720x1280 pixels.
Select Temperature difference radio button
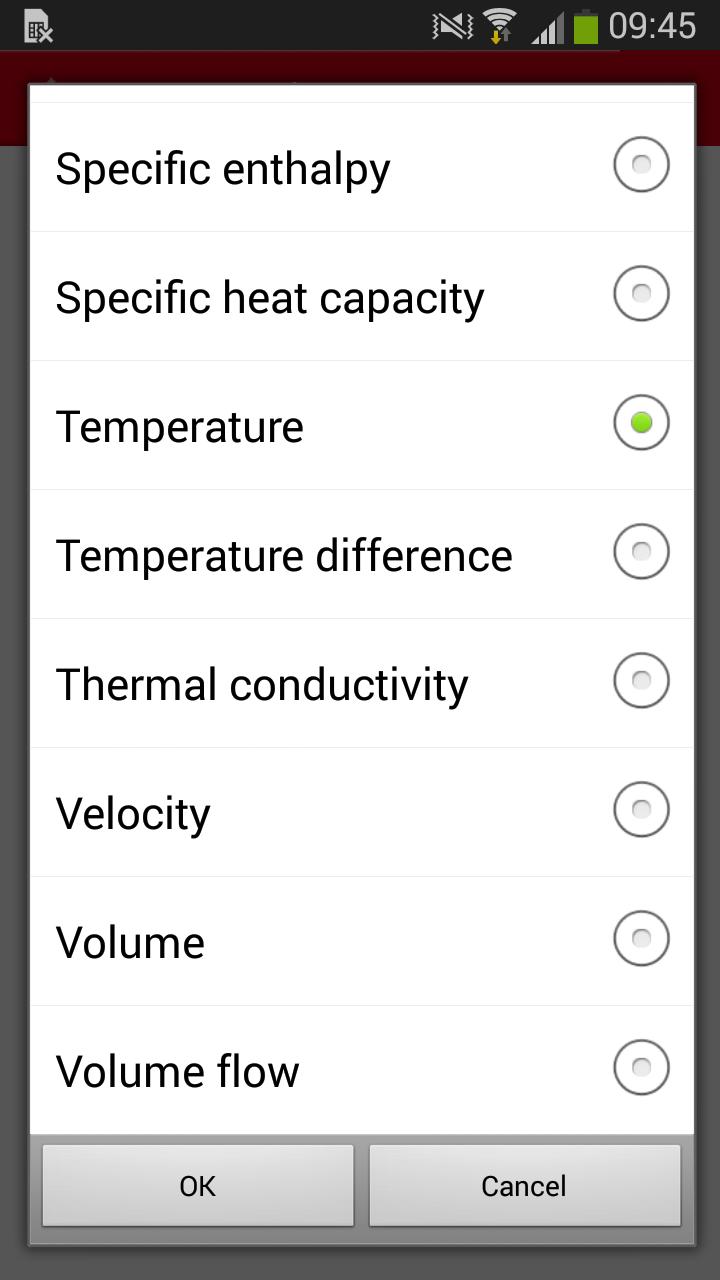coord(641,552)
